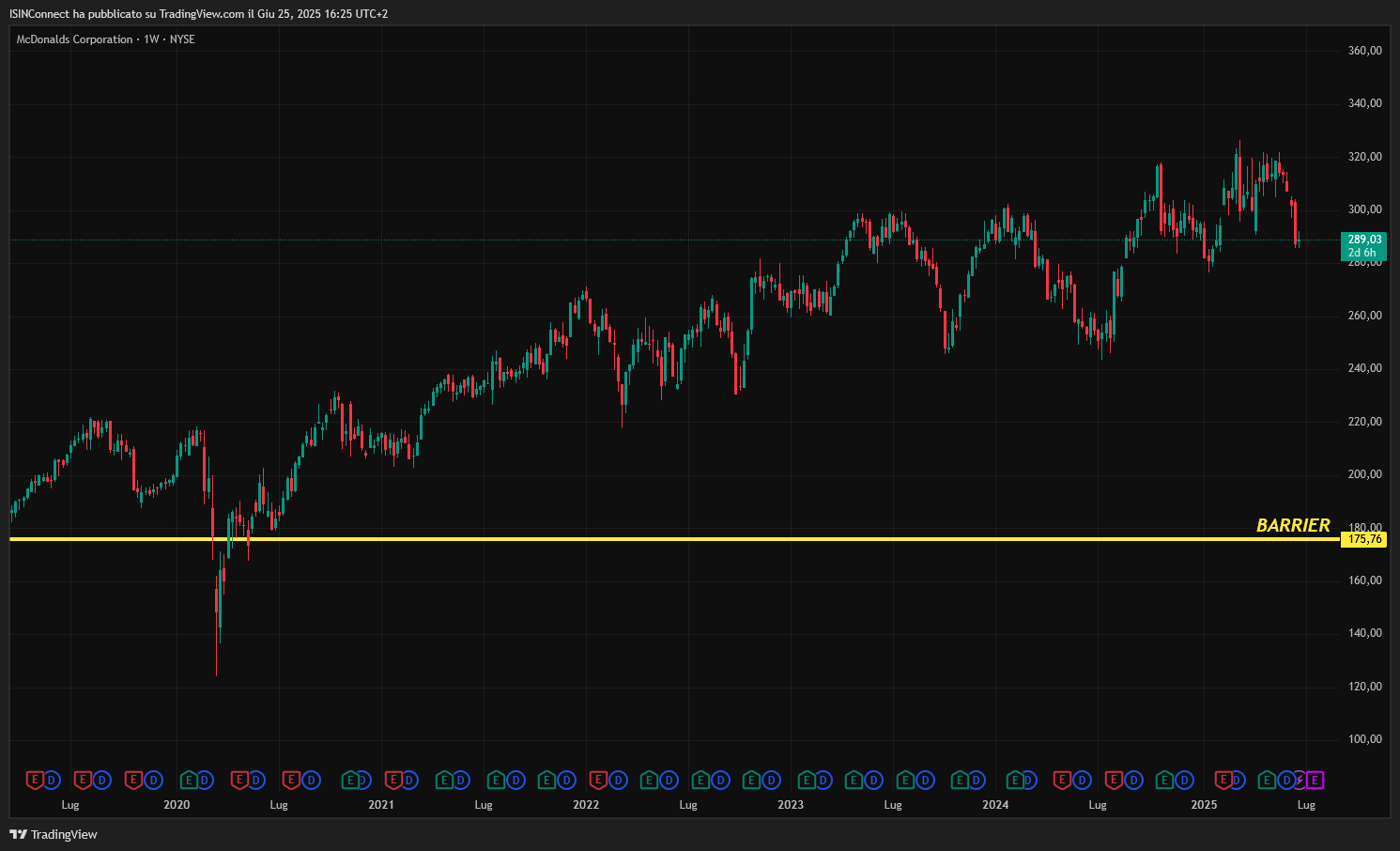The image size is (1400, 851).
Task: Click the 100,00 price axis label
Action: (1364, 739)
